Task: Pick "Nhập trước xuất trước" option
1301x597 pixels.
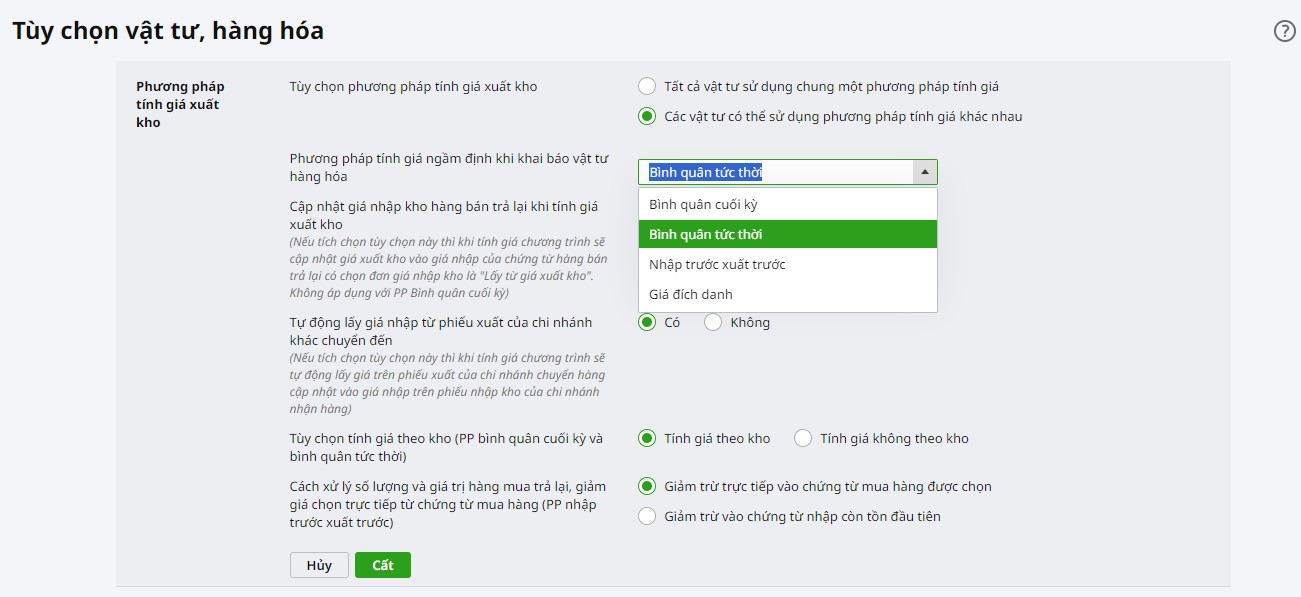Action: coord(788,264)
